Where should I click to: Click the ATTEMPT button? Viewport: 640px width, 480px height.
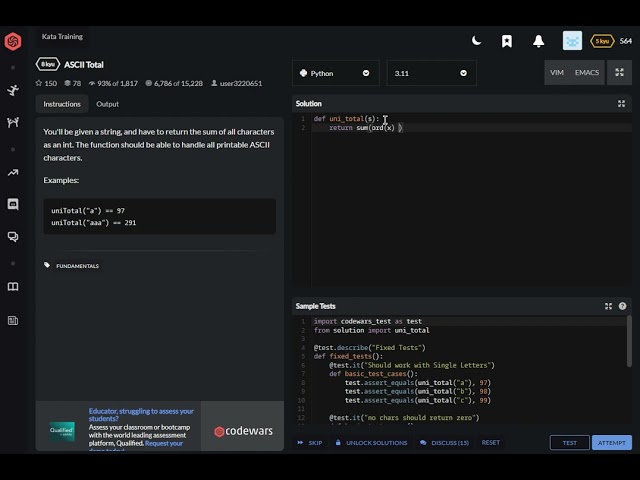click(x=611, y=442)
